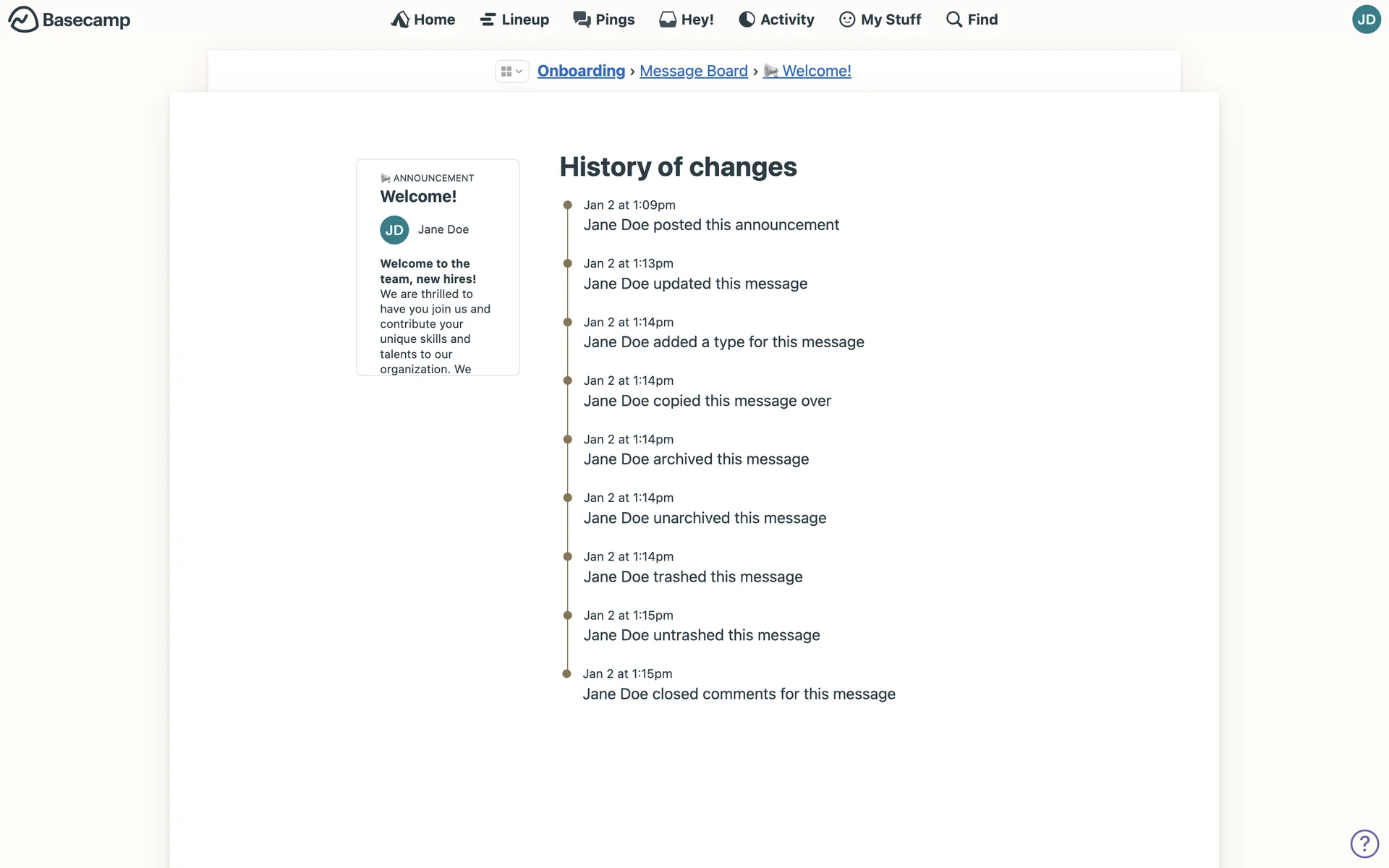Open the Hey! notifications inbox
Image resolution: width=1389 pixels, height=868 pixels.
[x=687, y=20]
